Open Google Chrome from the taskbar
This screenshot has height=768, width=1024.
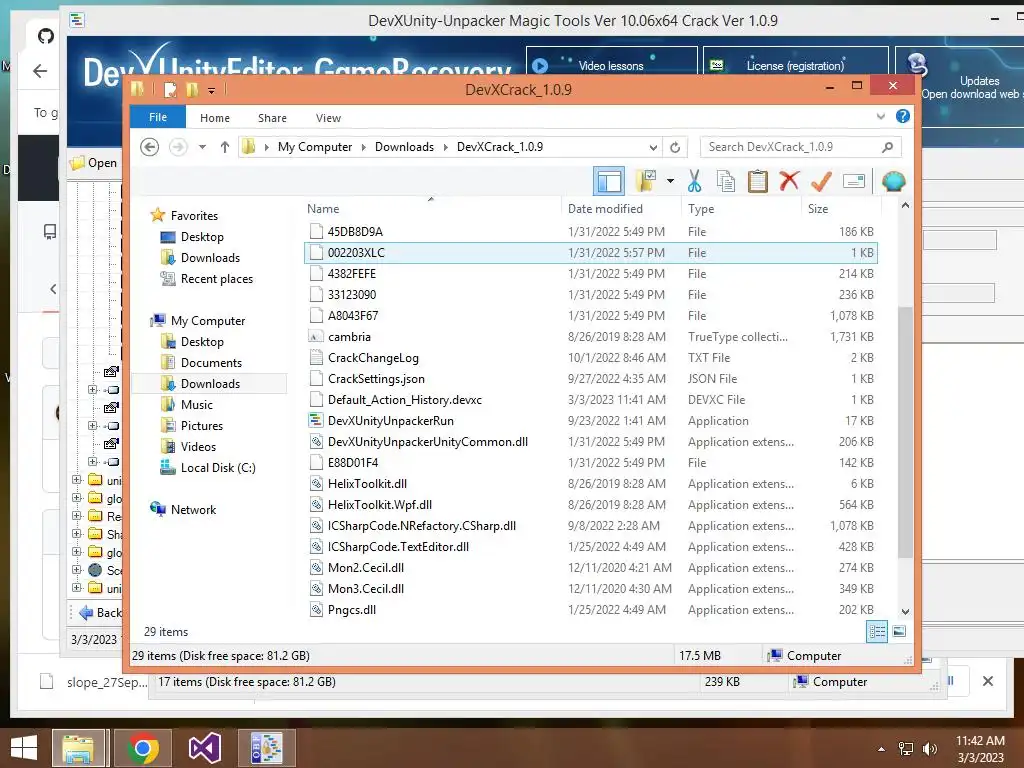coord(143,748)
